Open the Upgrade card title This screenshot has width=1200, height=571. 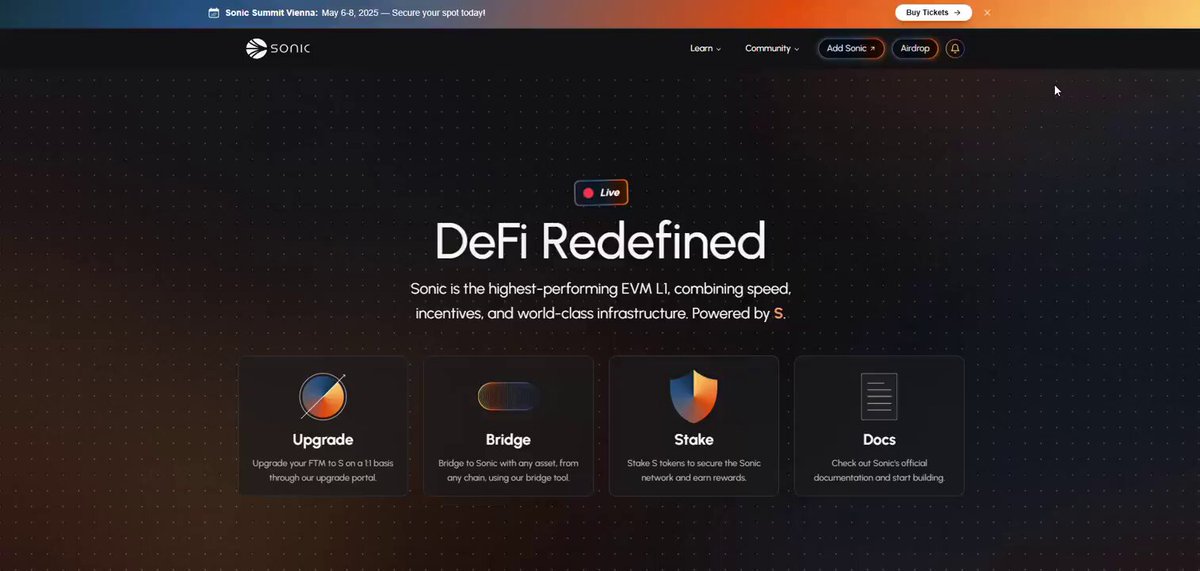(323, 440)
